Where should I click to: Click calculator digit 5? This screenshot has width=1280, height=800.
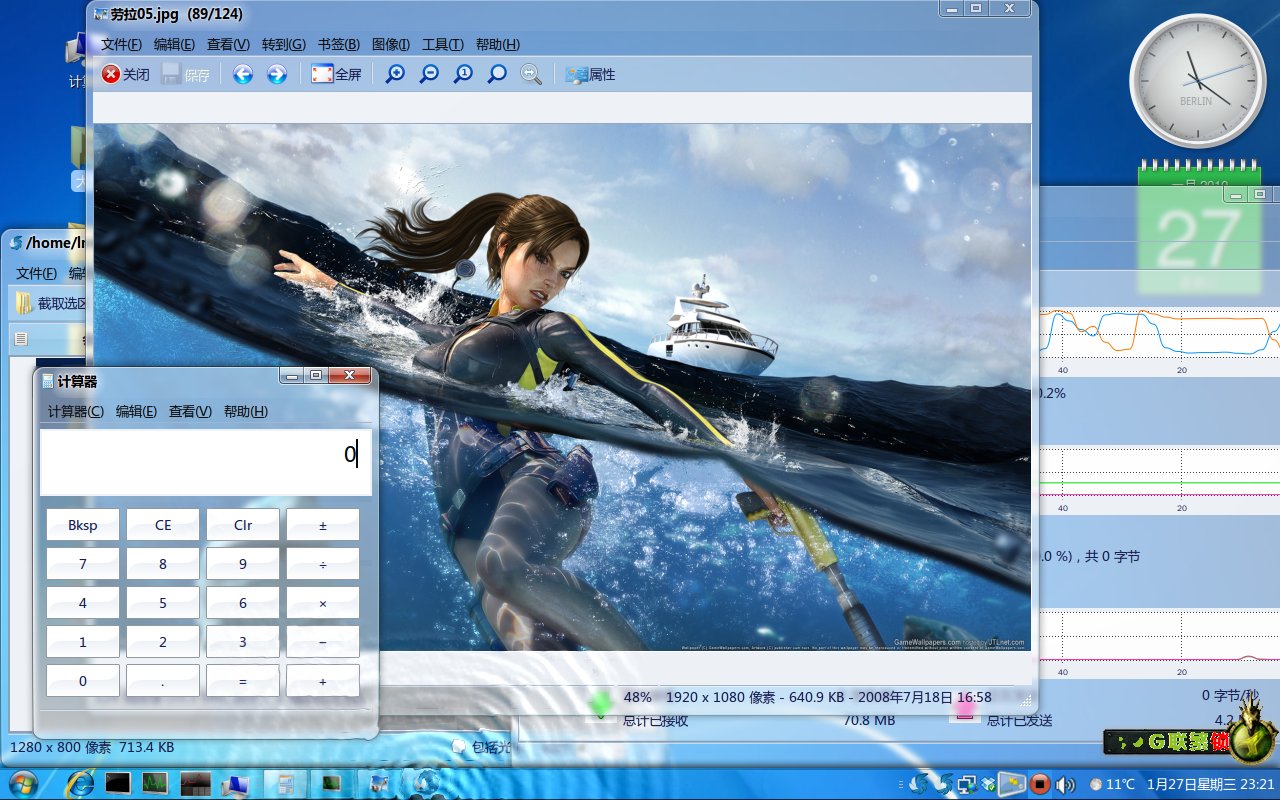pos(163,603)
